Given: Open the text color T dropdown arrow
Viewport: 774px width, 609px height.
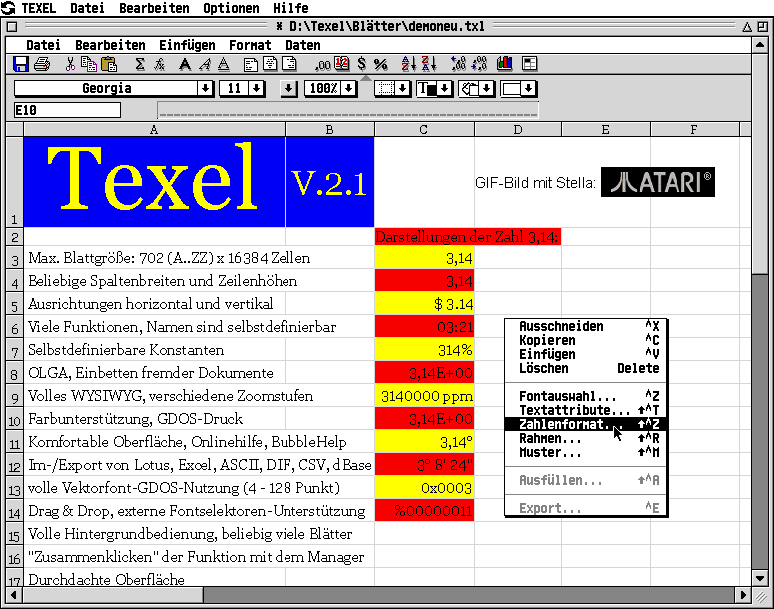Looking at the screenshot, I should pos(445,88).
